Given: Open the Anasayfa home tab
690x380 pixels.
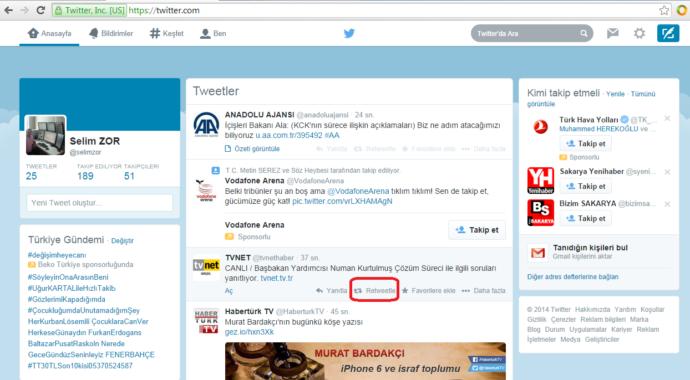Looking at the screenshot, I should point(49,33).
